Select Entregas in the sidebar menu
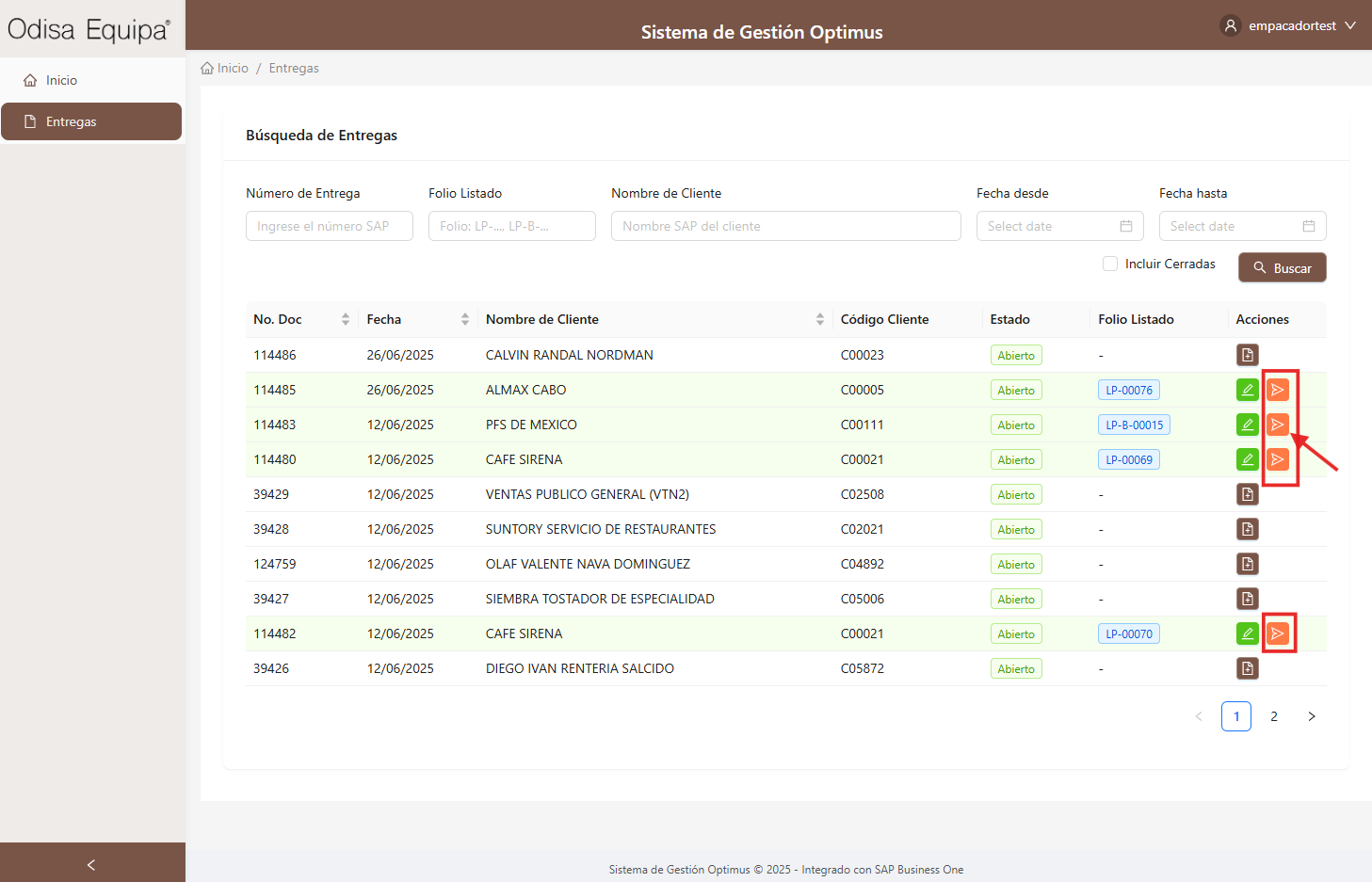The width and height of the screenshot is (1372, 882). click(91, 121)
